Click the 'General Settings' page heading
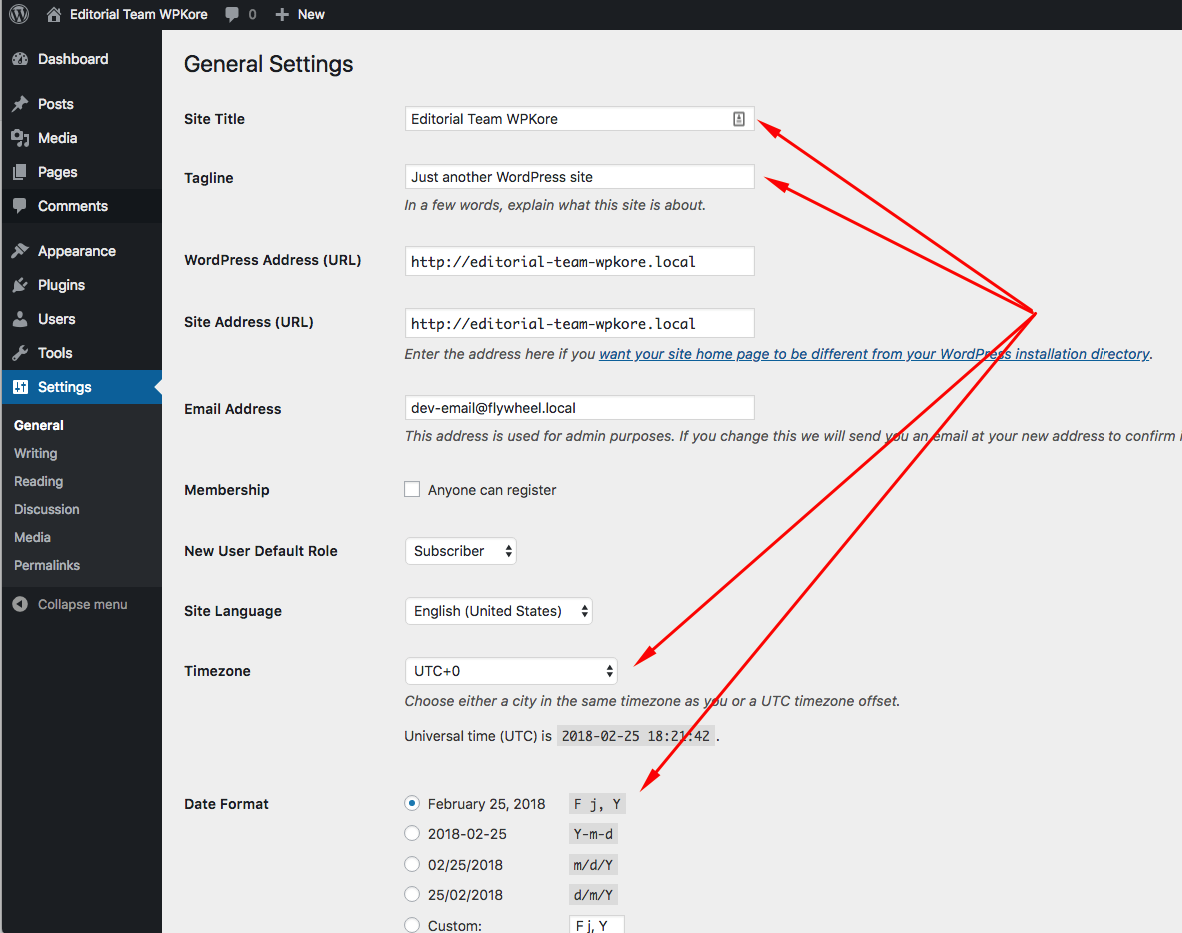The height and width of the screenshot is (933, 1182). coord(268,64)
